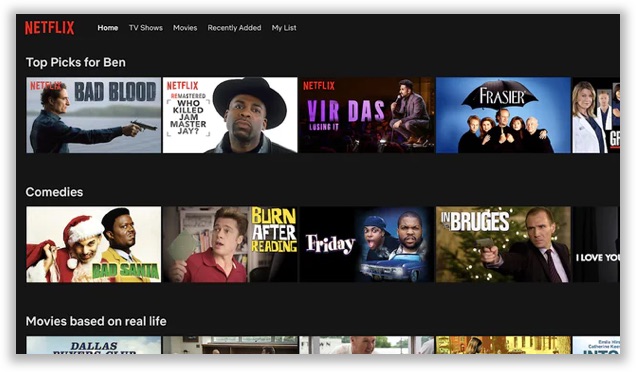Select Burn After Reading thumbnail
Screen dimensions: 636x372
(x=230, y=245)
